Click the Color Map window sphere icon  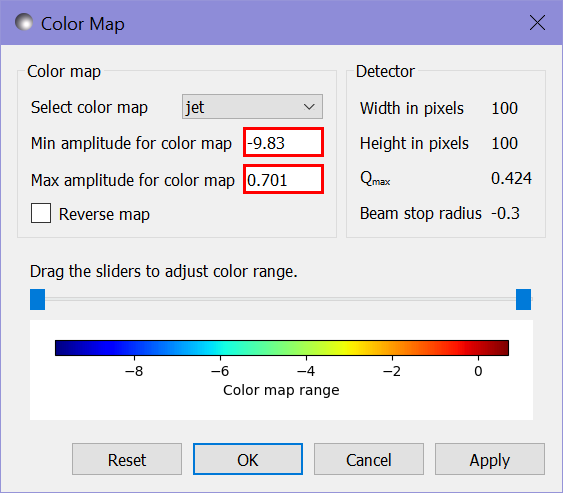click(24, 22)
